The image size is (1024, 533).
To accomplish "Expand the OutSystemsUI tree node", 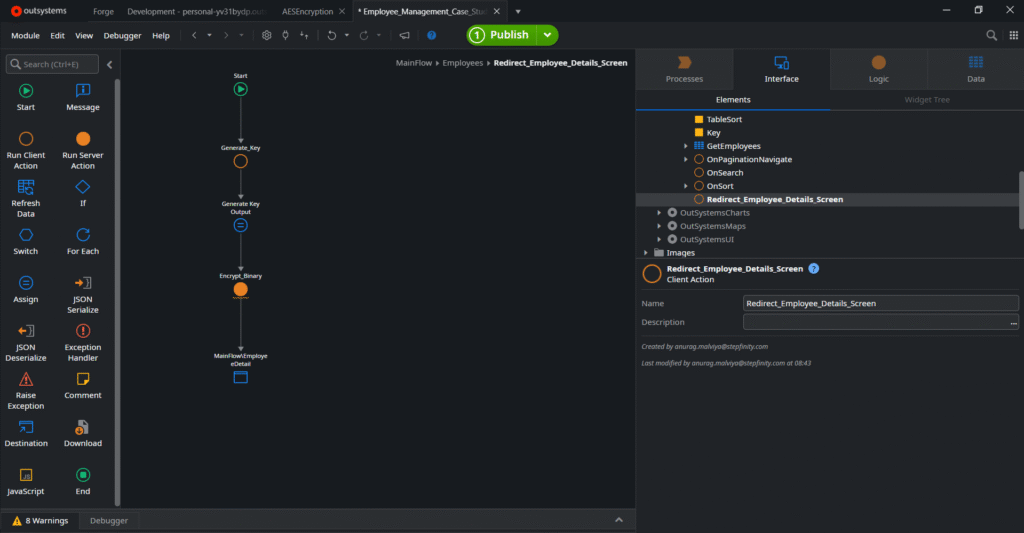I will point(659,239).
